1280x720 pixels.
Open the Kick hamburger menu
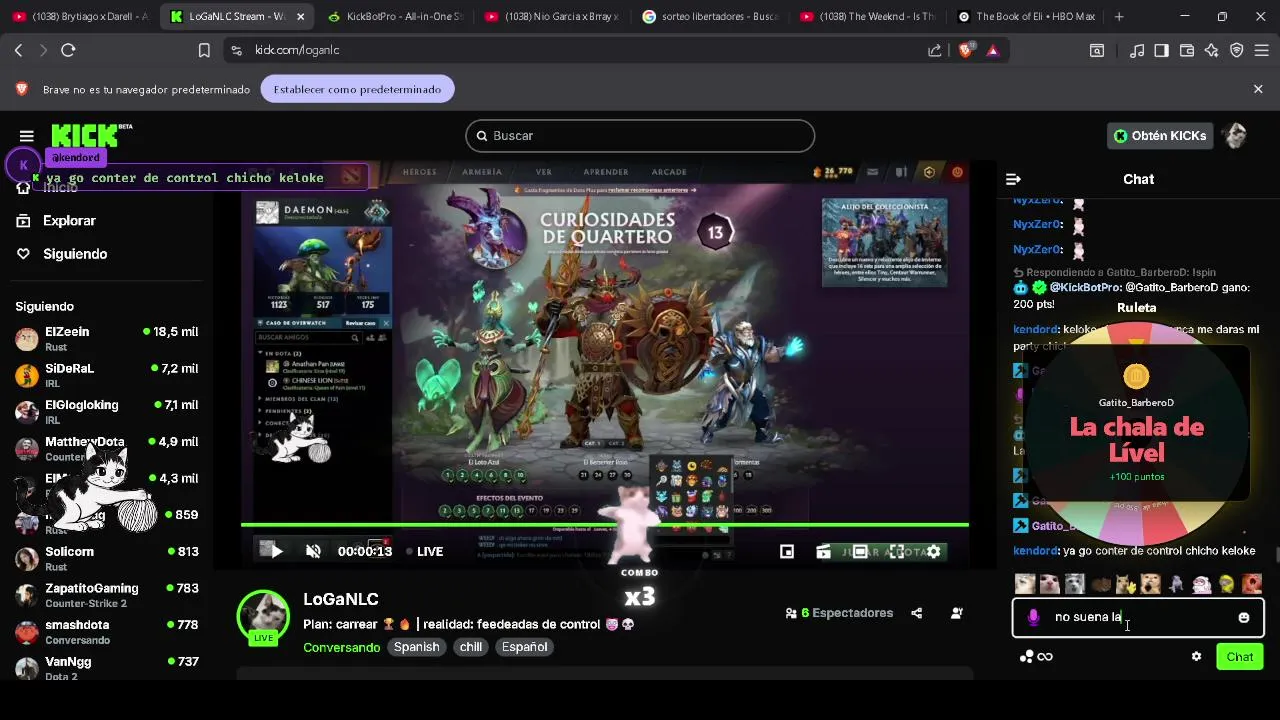click(x=27, y=136)
